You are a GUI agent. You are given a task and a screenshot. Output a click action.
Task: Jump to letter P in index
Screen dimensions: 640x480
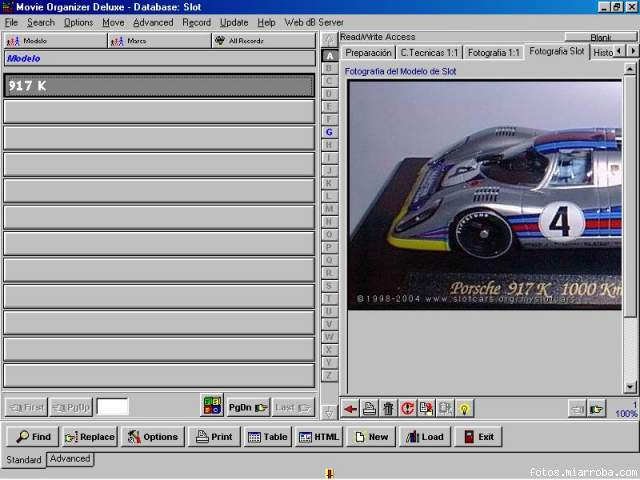329,247
